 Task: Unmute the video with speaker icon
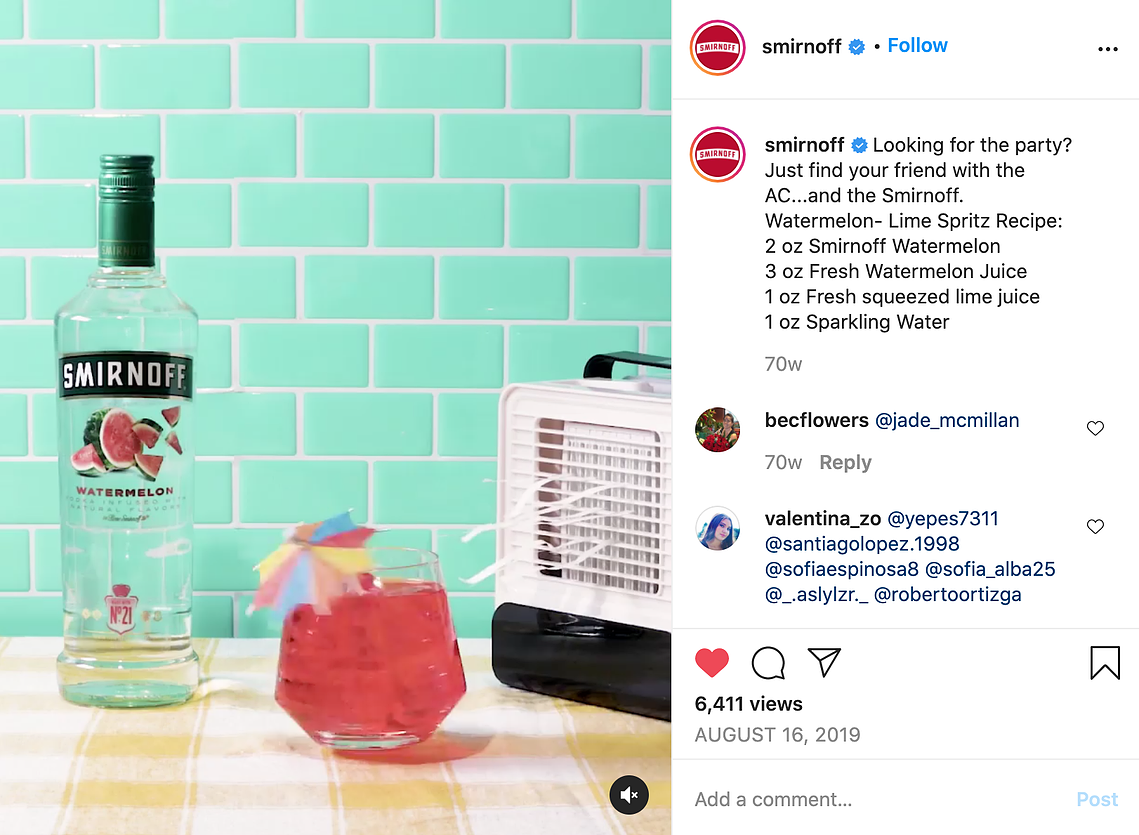(629, 794)
